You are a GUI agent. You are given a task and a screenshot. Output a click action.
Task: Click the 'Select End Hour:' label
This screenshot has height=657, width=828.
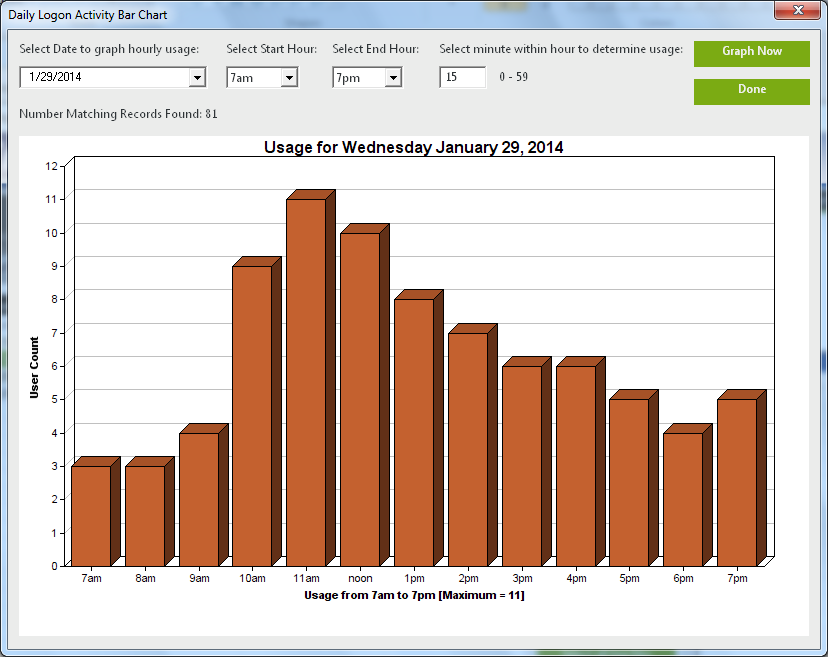click(x=375, y=49)
